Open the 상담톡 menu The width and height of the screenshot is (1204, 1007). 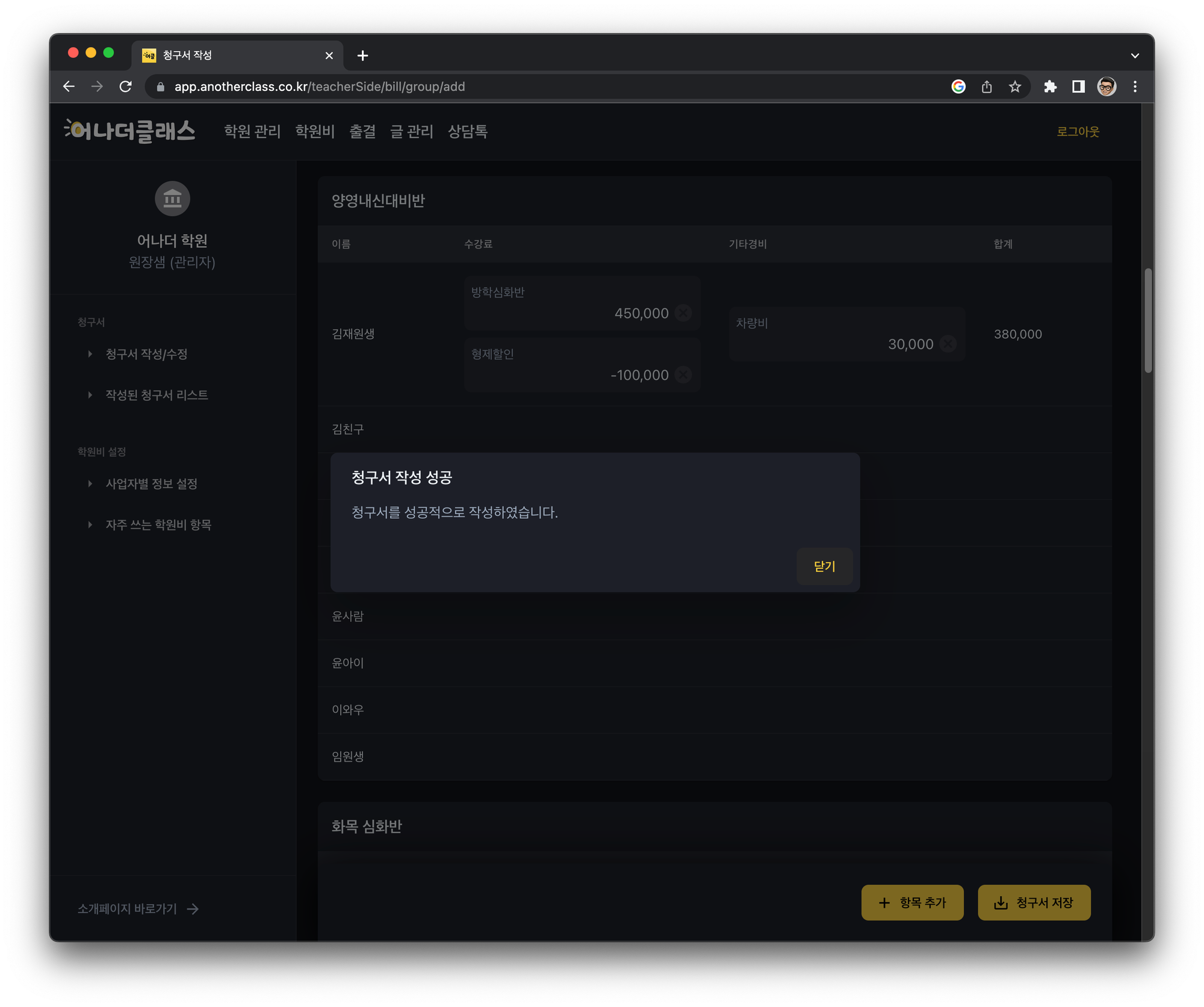[x=468, y=131]
